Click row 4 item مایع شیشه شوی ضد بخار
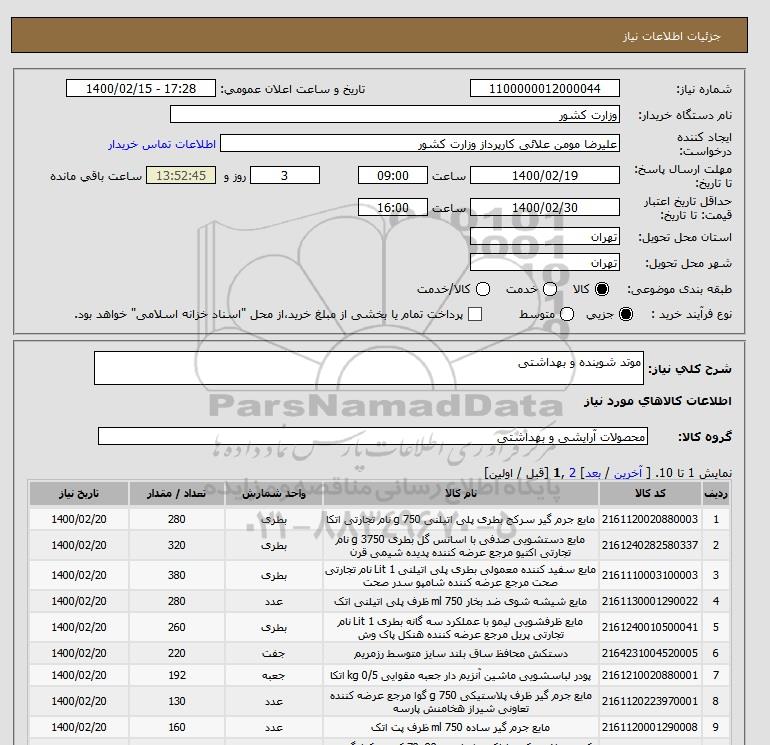The height and width of the screenshot is (745, 770). [x=461, y=602]
